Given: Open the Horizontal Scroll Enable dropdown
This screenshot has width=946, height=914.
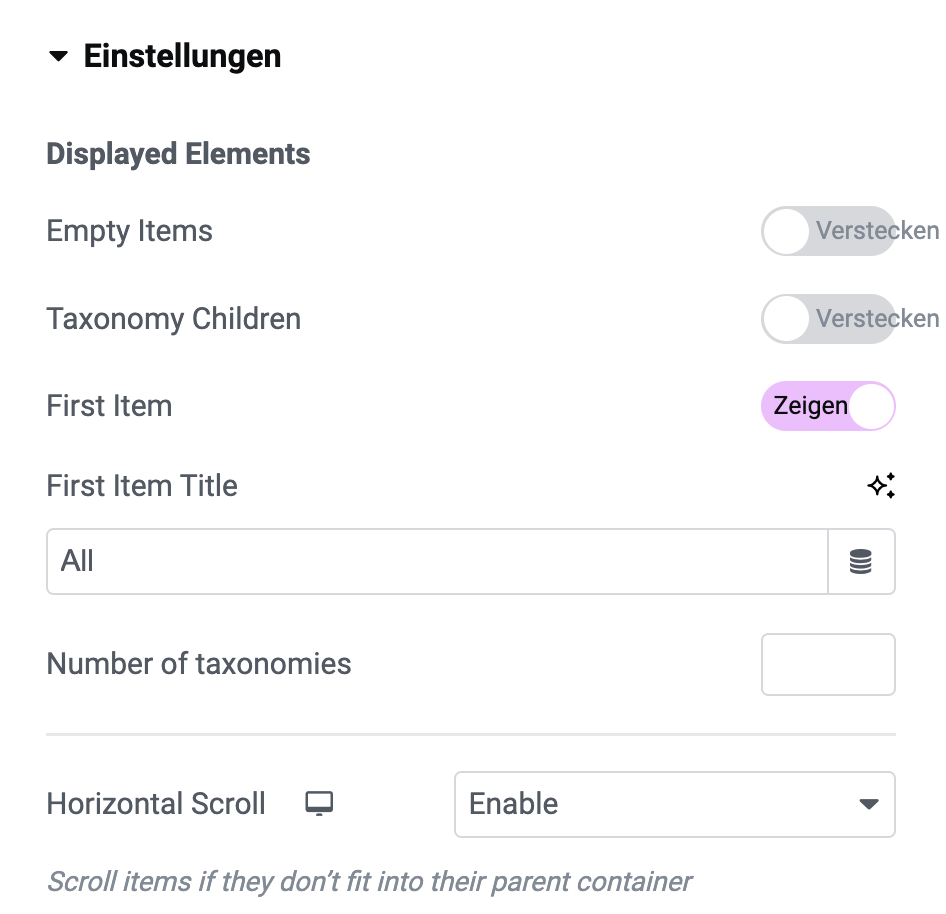Looking at the screenshot, I should (675, 804).
